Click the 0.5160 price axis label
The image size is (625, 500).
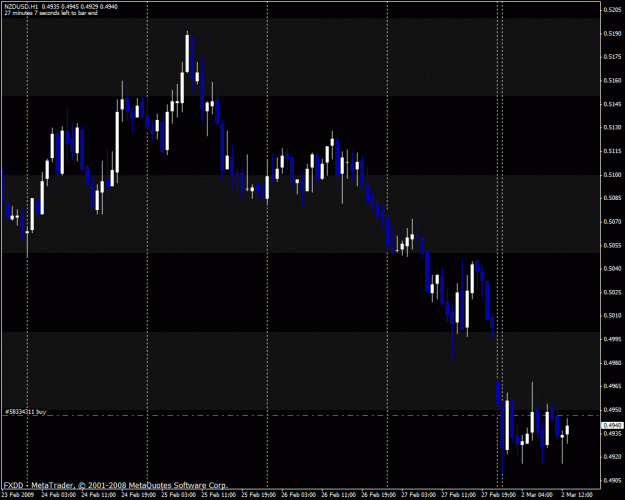click(x=613, y=81)
